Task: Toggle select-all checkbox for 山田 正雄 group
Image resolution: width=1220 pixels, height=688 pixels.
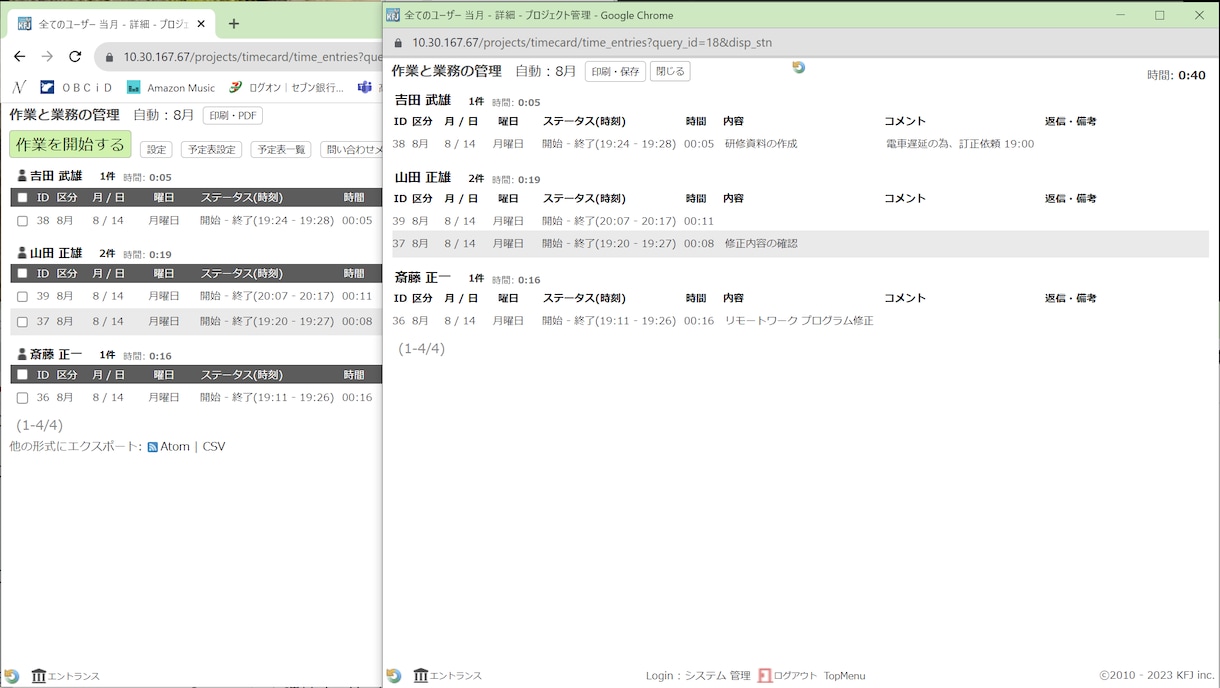Action: pyautogui.click(x=22, y=274)
